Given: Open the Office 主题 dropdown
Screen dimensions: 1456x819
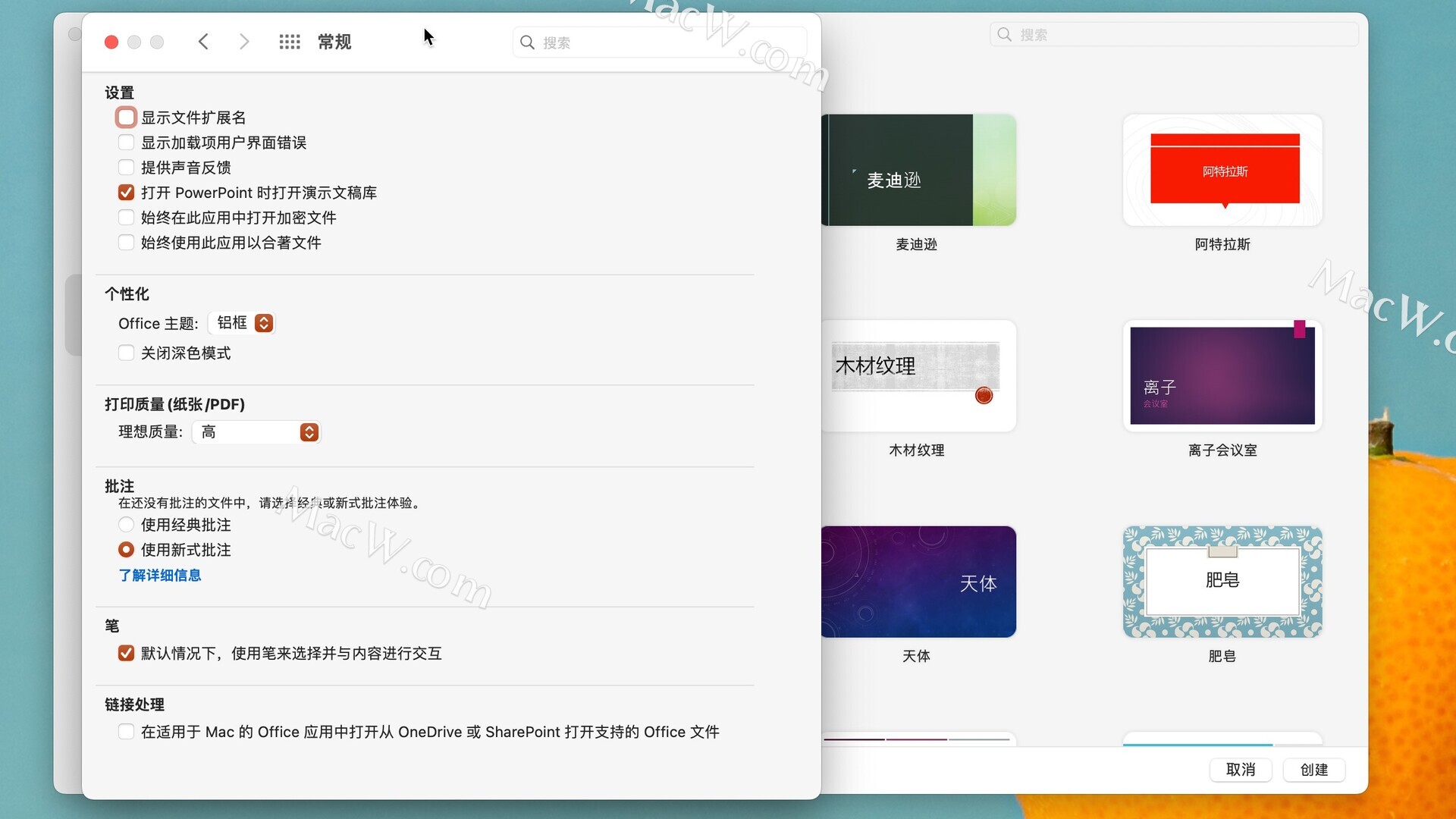Looking at the screenshot, I should point(241,323).
